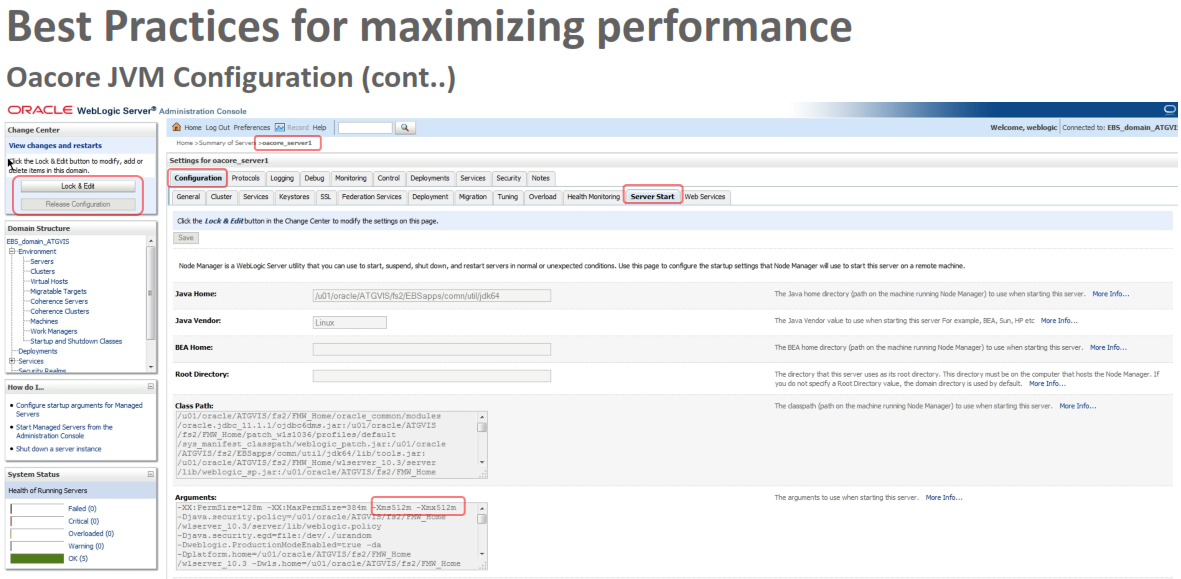Select the Overload subtab
Image resolution: width=1181 pixels, height=579 pixels.
tap(542, 197)
